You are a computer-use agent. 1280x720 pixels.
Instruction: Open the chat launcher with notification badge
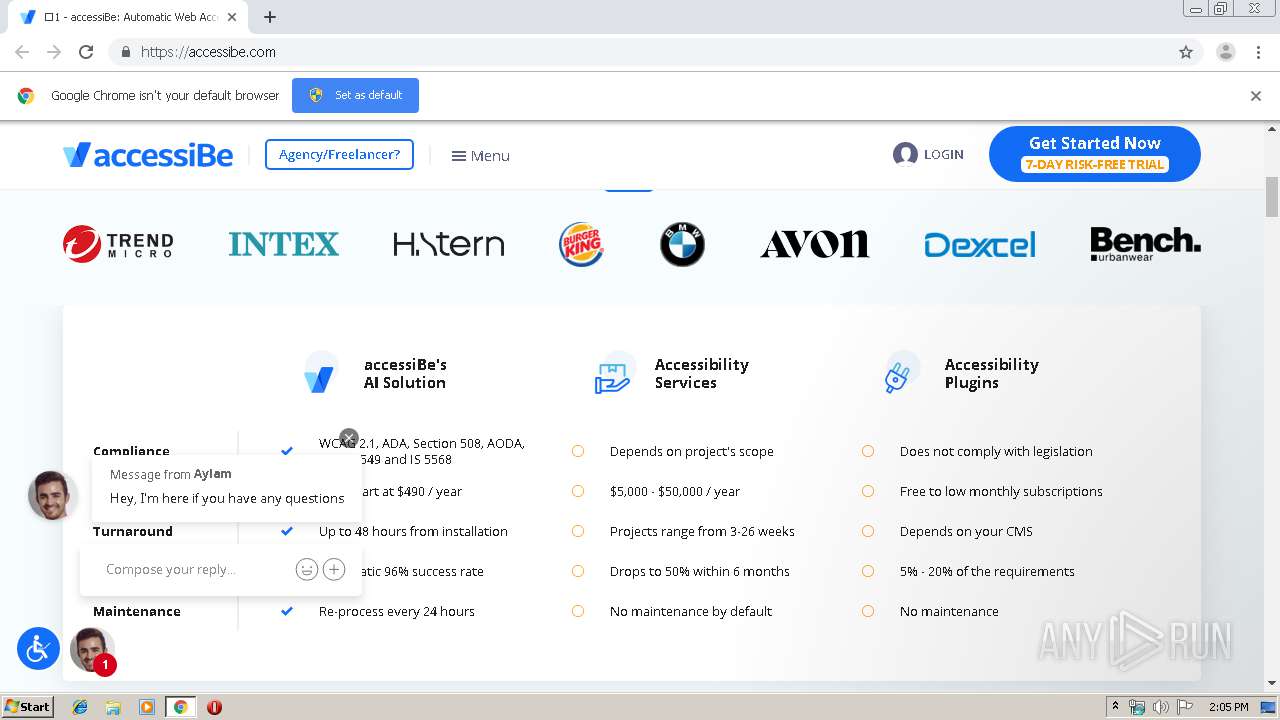(x=92, y=650)
